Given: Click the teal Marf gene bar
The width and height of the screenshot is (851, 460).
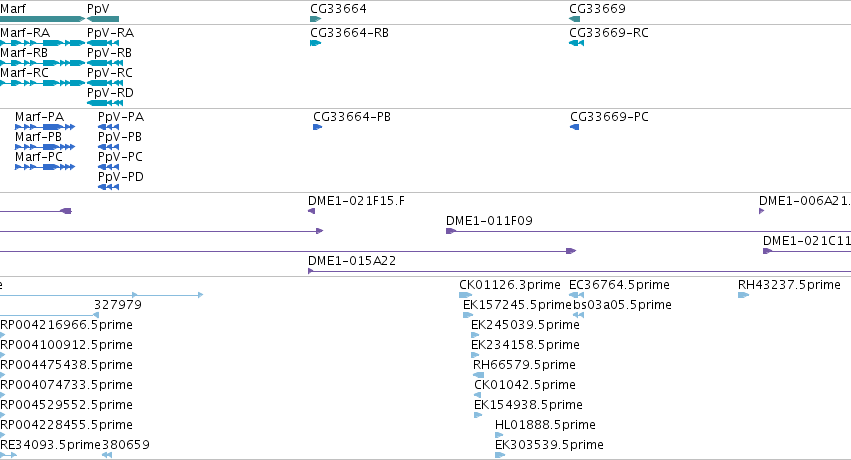Looking at the screenshot, I should point(42,19).
